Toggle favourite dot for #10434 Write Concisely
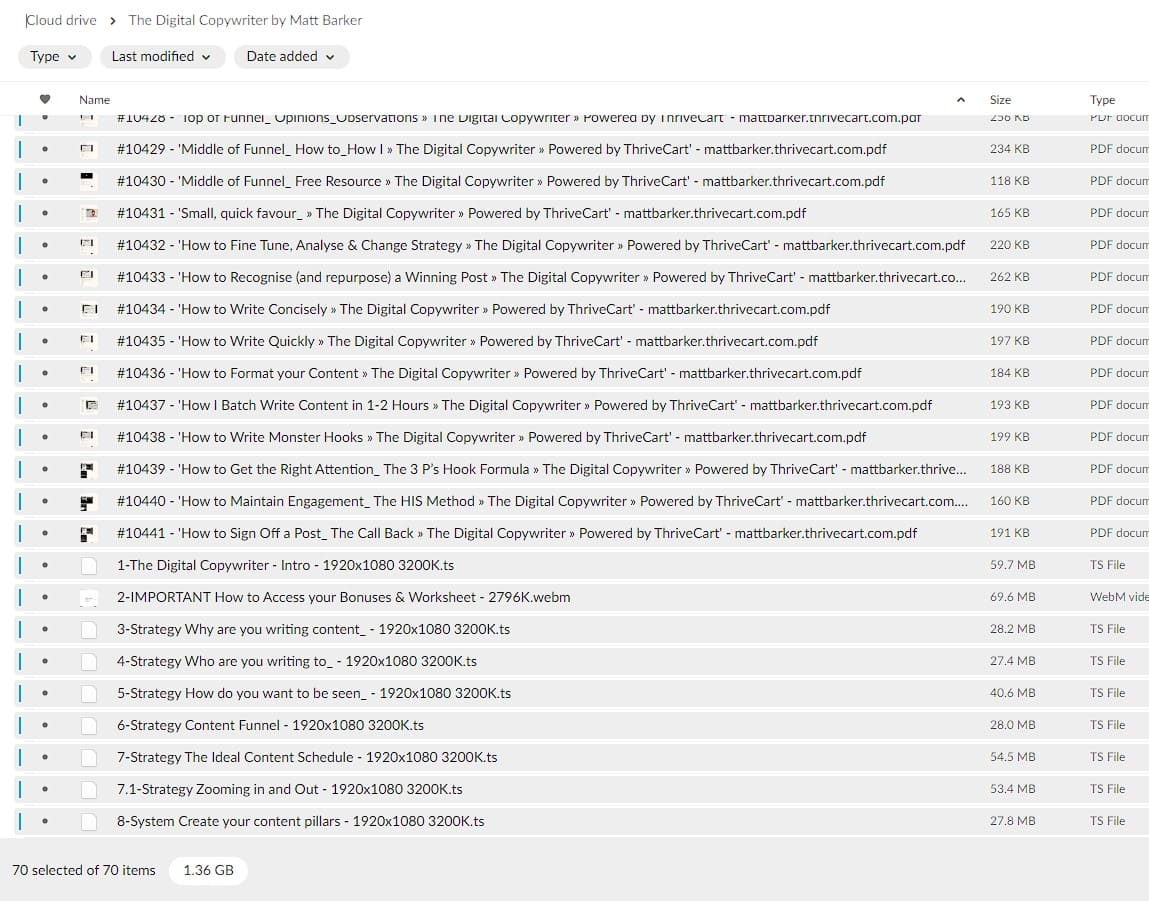The height and width of the screenshot is (901, 1149). pos(45,309)
